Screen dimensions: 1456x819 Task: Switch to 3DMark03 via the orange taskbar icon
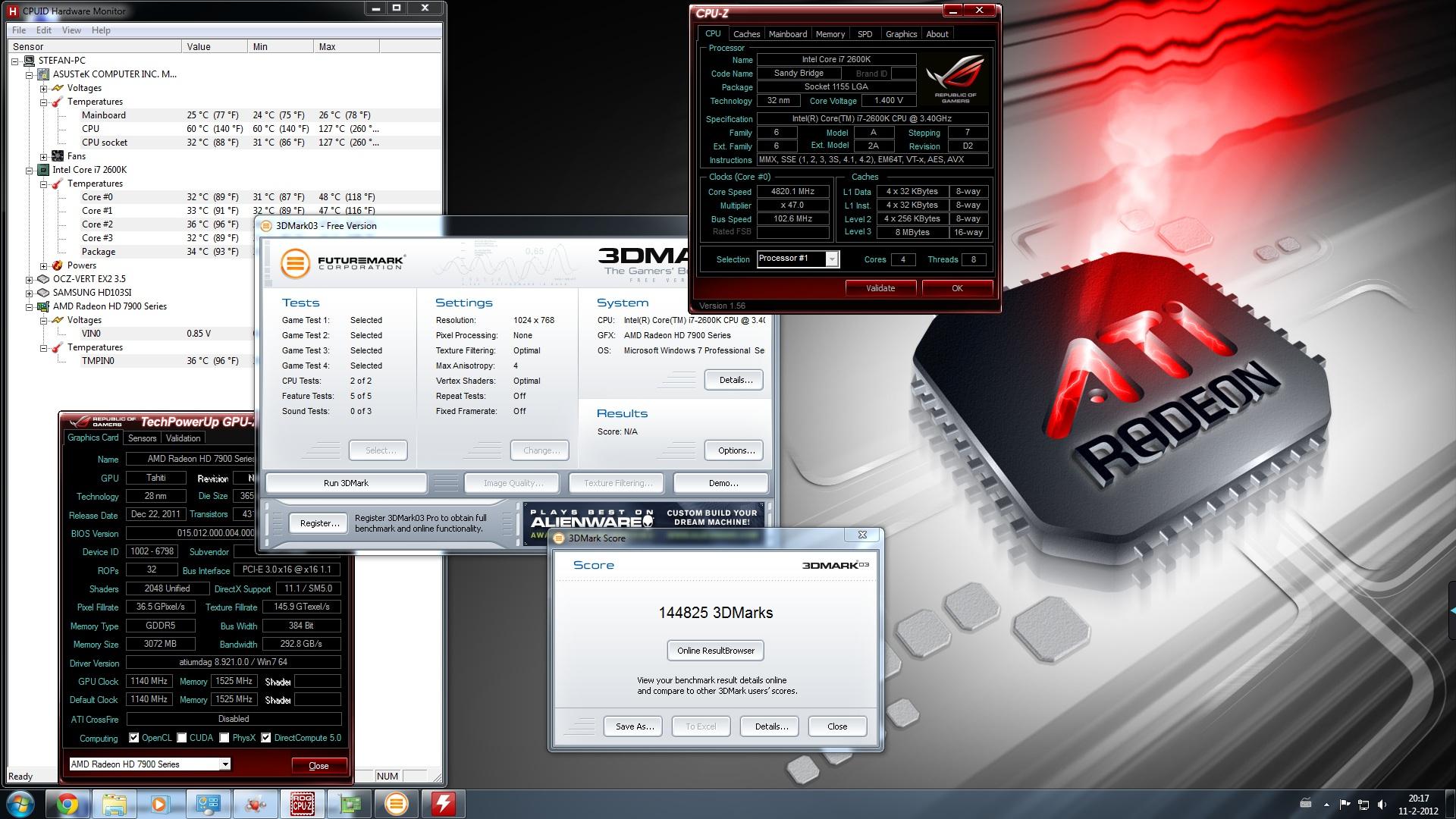click(397, 804)
